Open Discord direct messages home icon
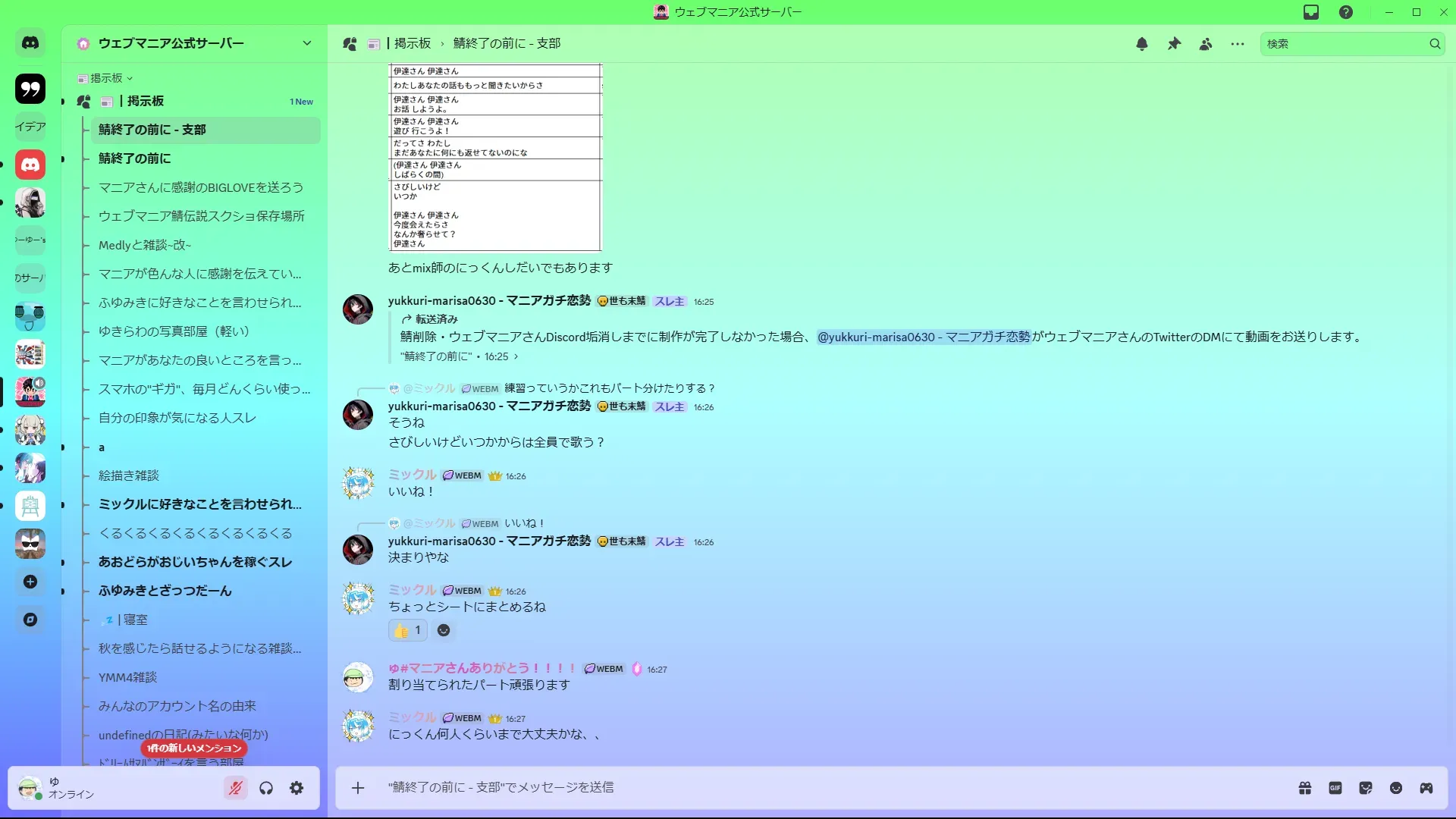This screenshot has width=1456, height=819. pyautogui.click(x=30, y=43)
